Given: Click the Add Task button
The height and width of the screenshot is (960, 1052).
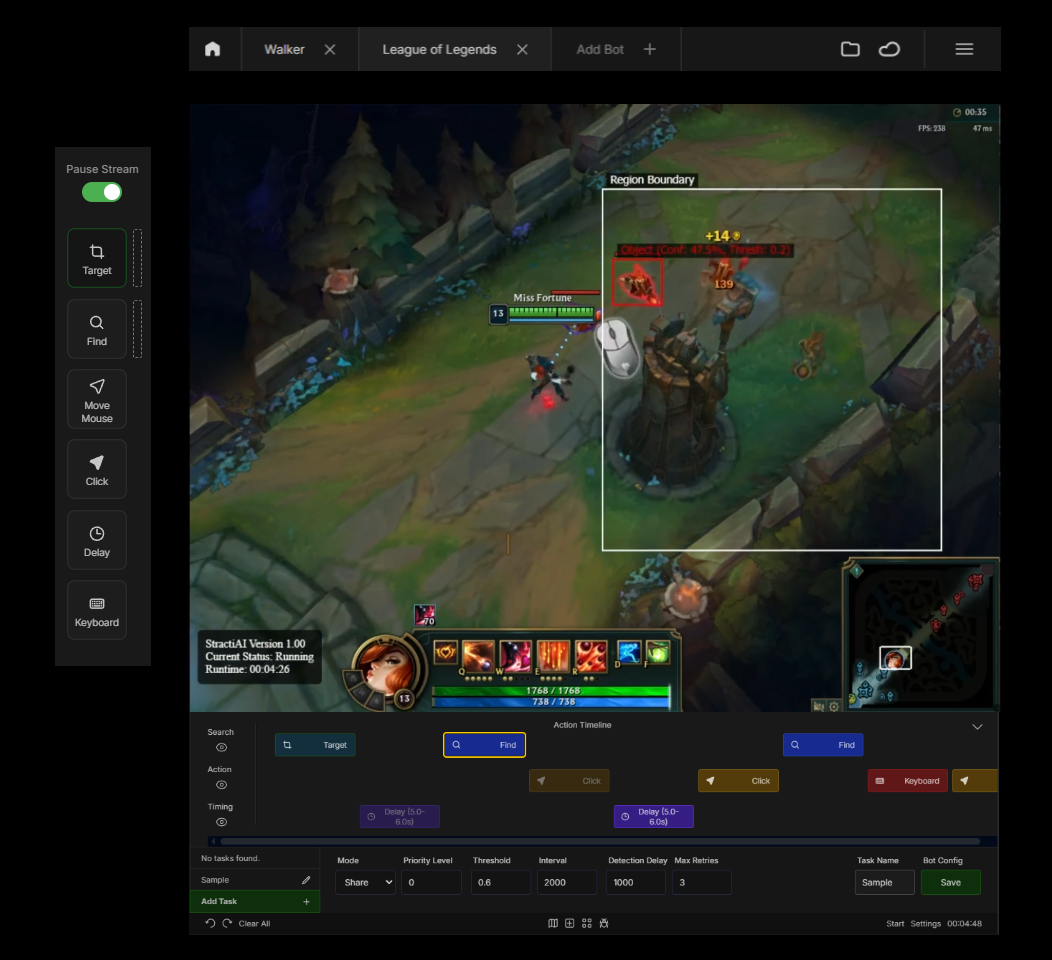Looking at the screenshot, I should [255, 901].
